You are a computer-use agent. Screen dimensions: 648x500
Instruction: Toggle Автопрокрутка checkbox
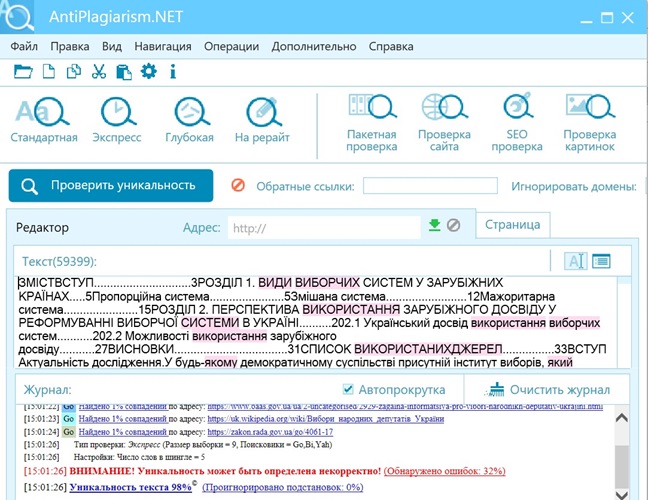[x=348, y=389]
